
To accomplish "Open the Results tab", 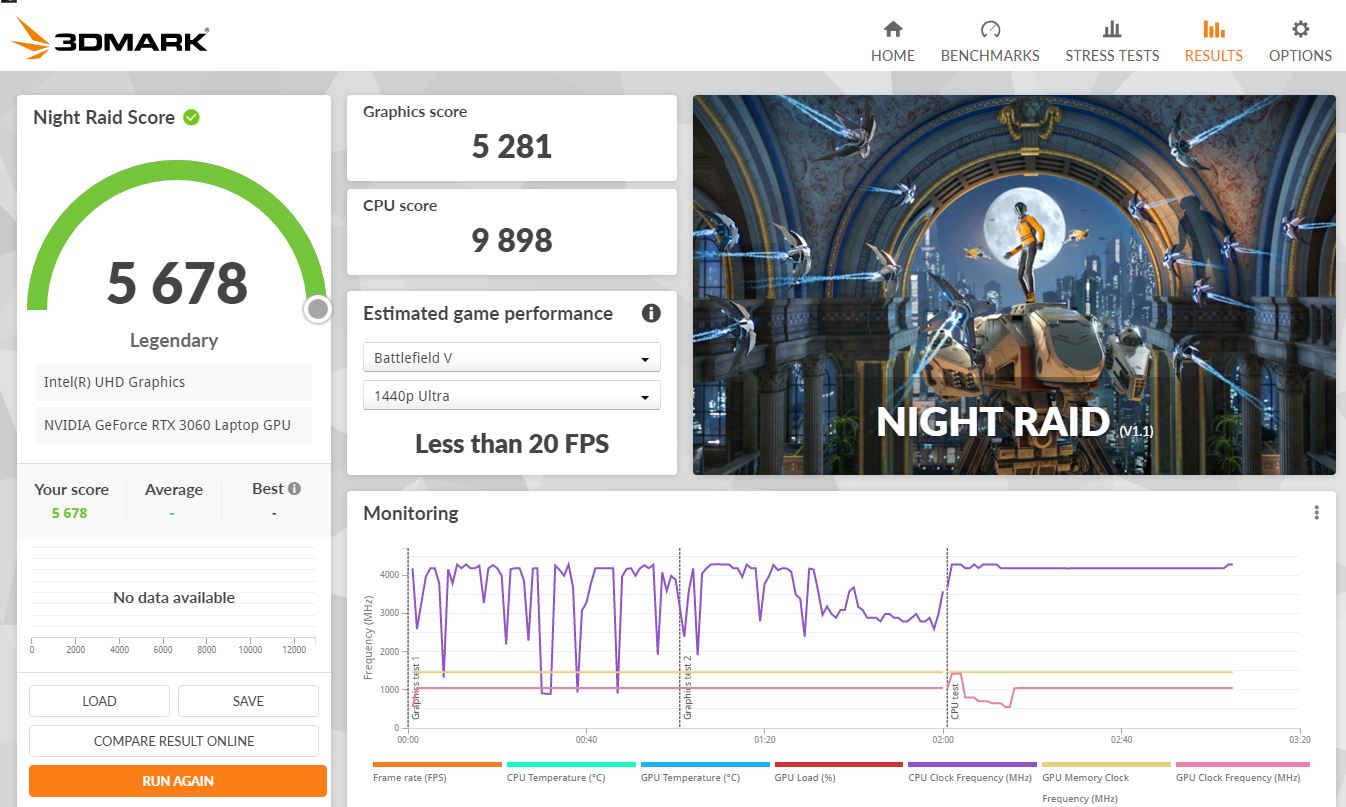I will point(1213,42).
